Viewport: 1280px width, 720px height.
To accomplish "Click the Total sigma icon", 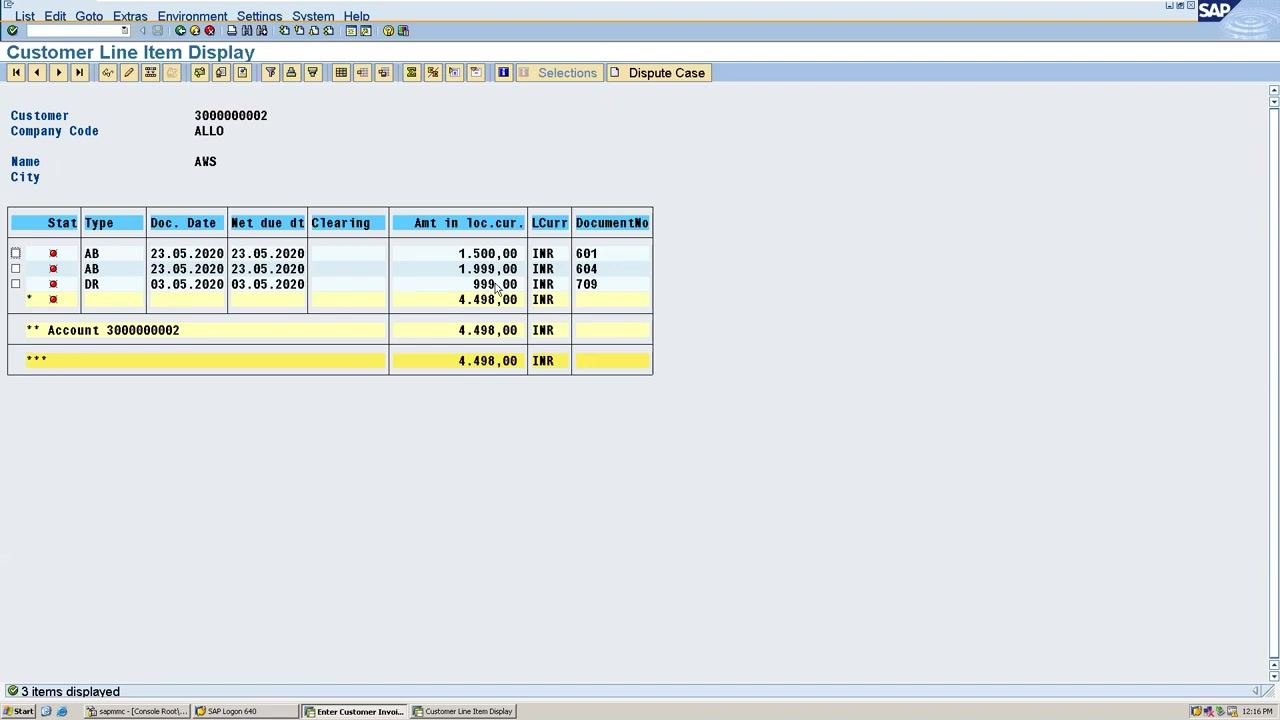I will click(x=411, y=73).
